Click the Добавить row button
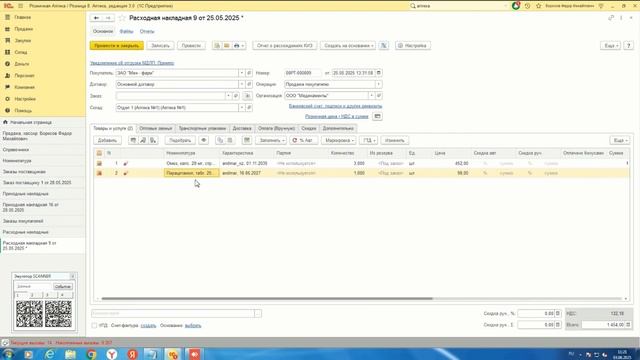 coord(107,140)
